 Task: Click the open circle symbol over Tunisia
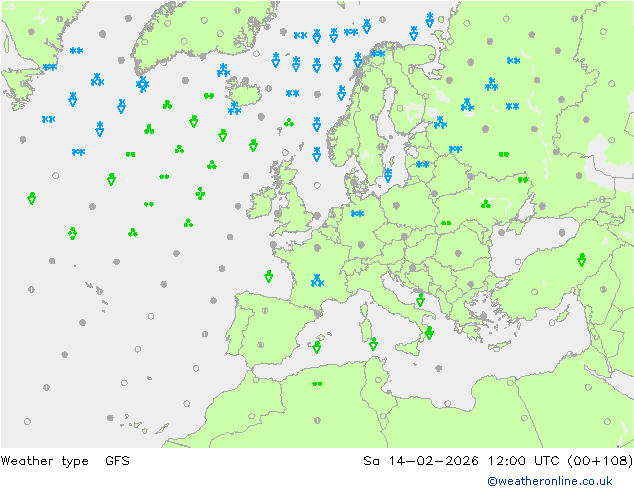(378, 380)
